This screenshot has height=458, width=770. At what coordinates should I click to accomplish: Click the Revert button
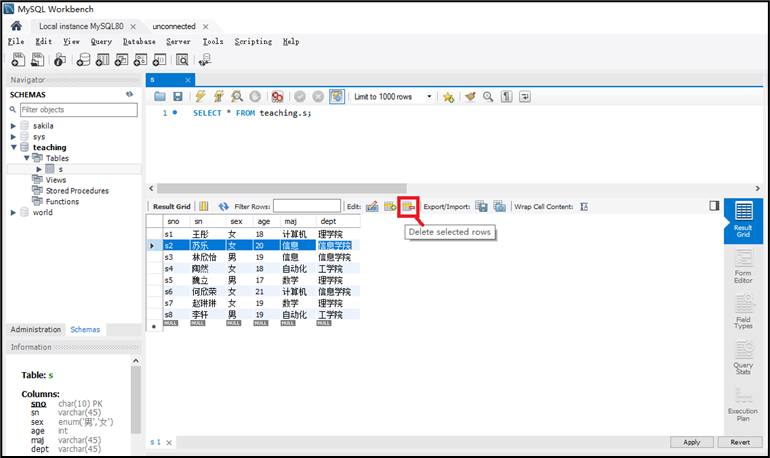(740, 442)
